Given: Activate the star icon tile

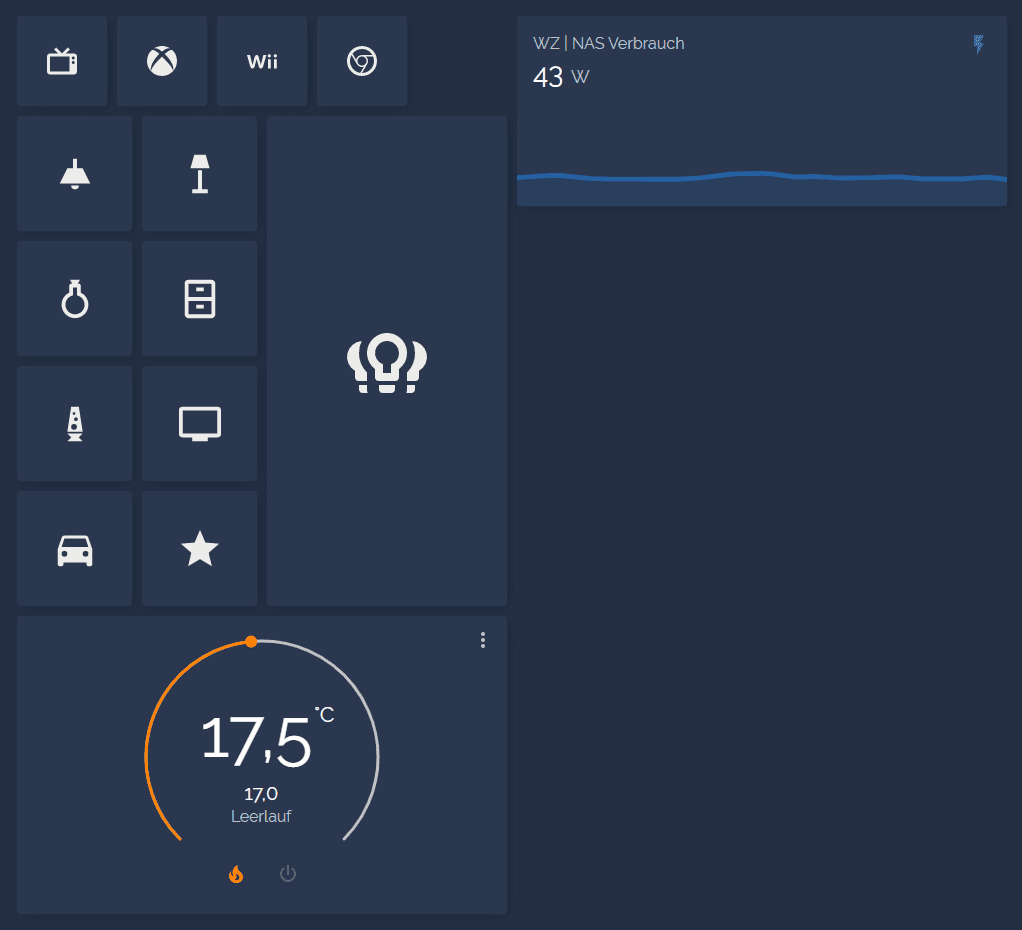Looking at the screenshot, I should coord(199,549).
